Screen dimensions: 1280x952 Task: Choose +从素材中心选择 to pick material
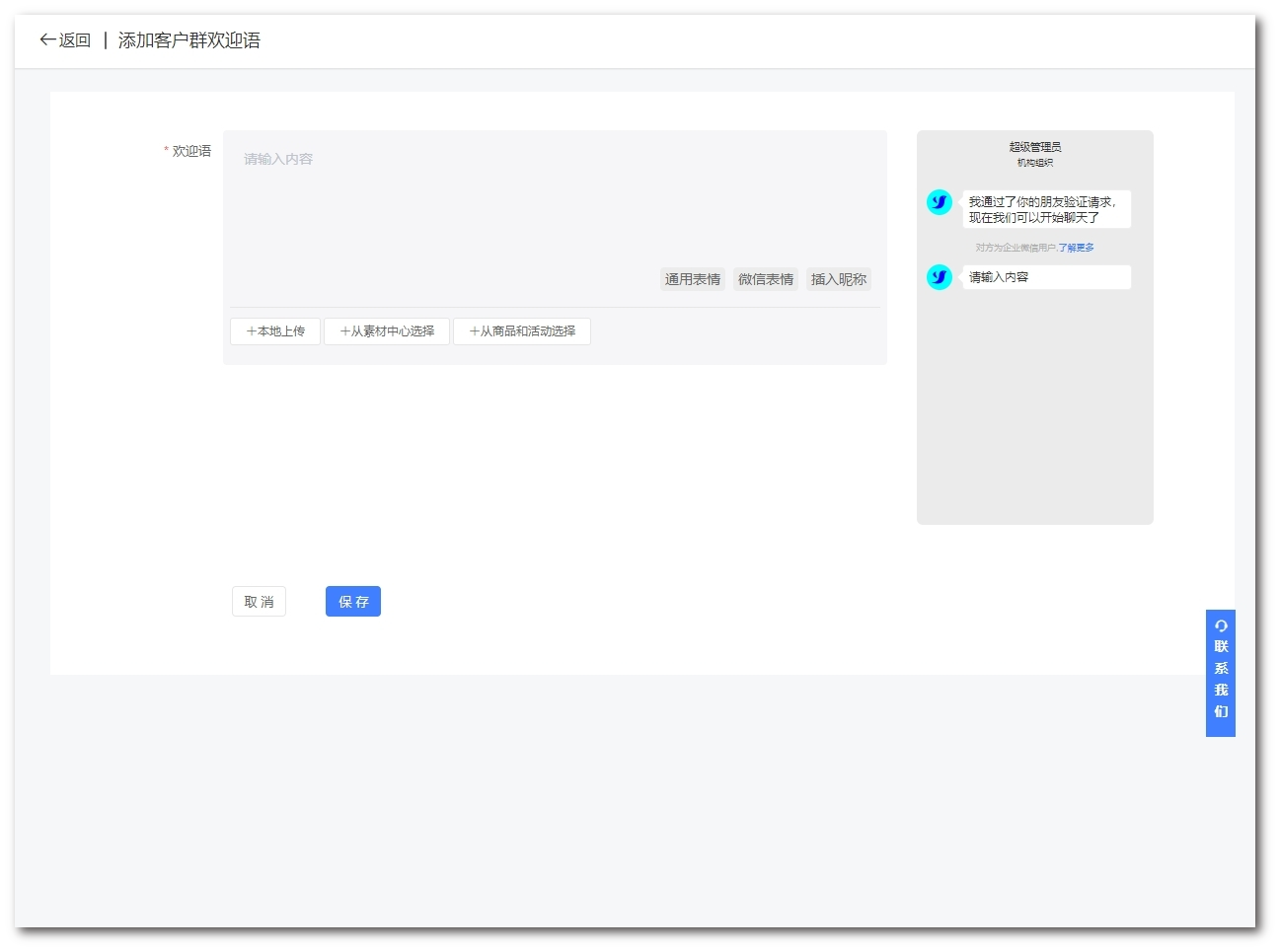click(387, 331)
